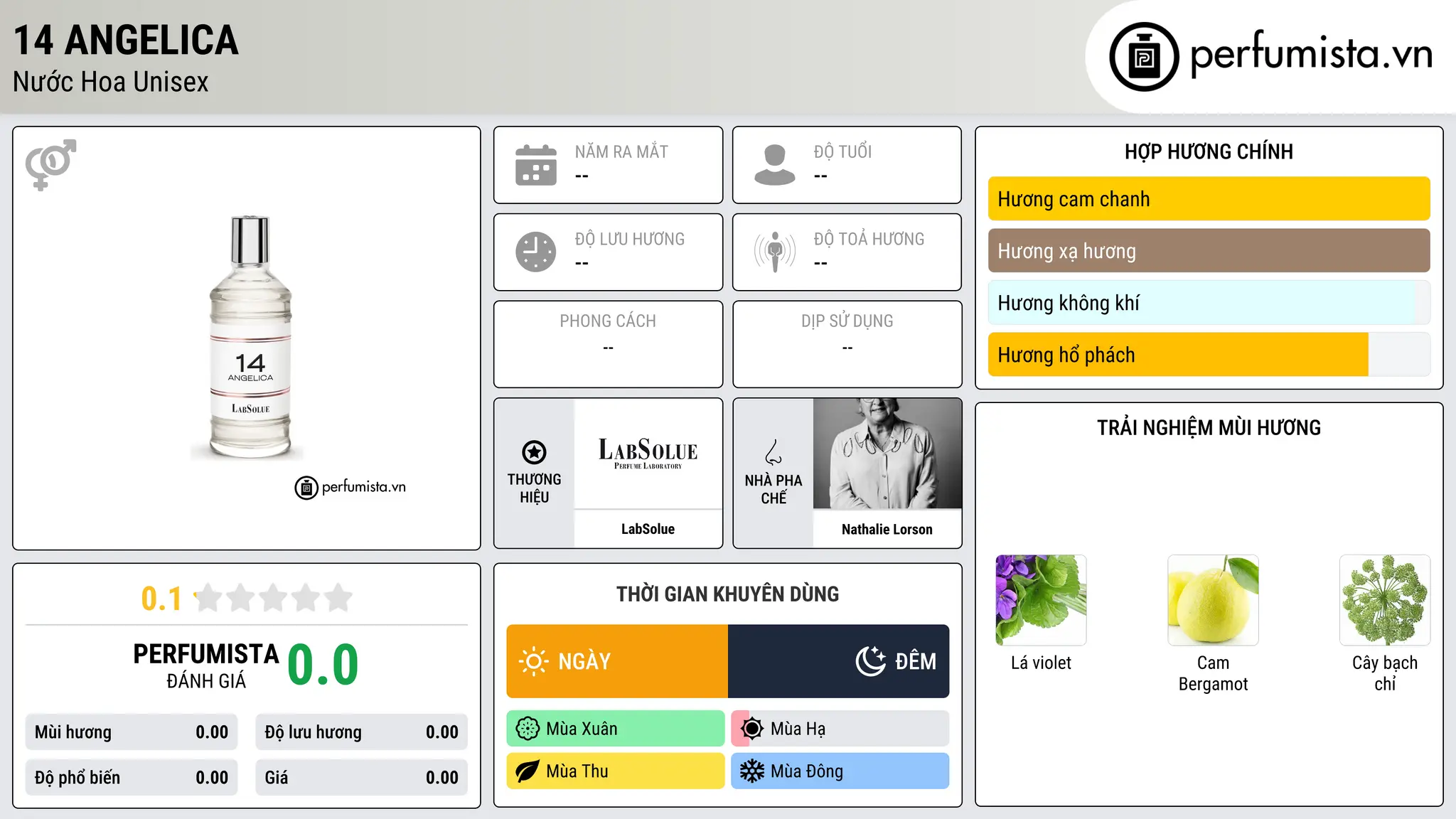Viewport: 1456px width, 819px height.
Task: Click the Độ lưu hương score row
Action: click(361, 732)
